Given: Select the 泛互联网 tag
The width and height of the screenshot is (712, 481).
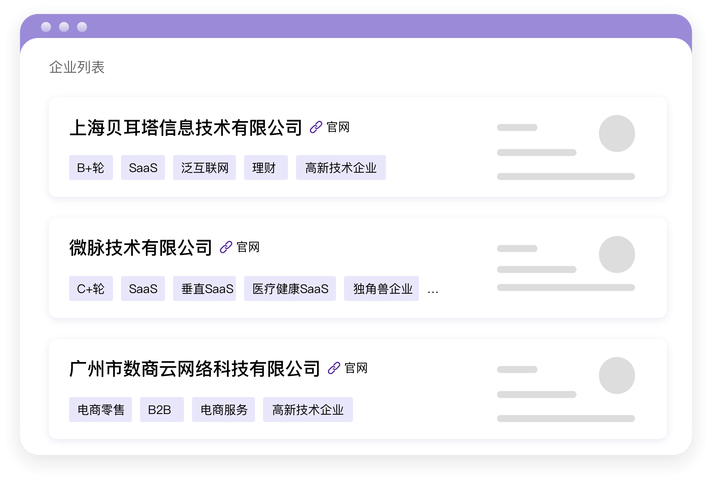Looking at the screenshot, I should [x=204, y=168].
